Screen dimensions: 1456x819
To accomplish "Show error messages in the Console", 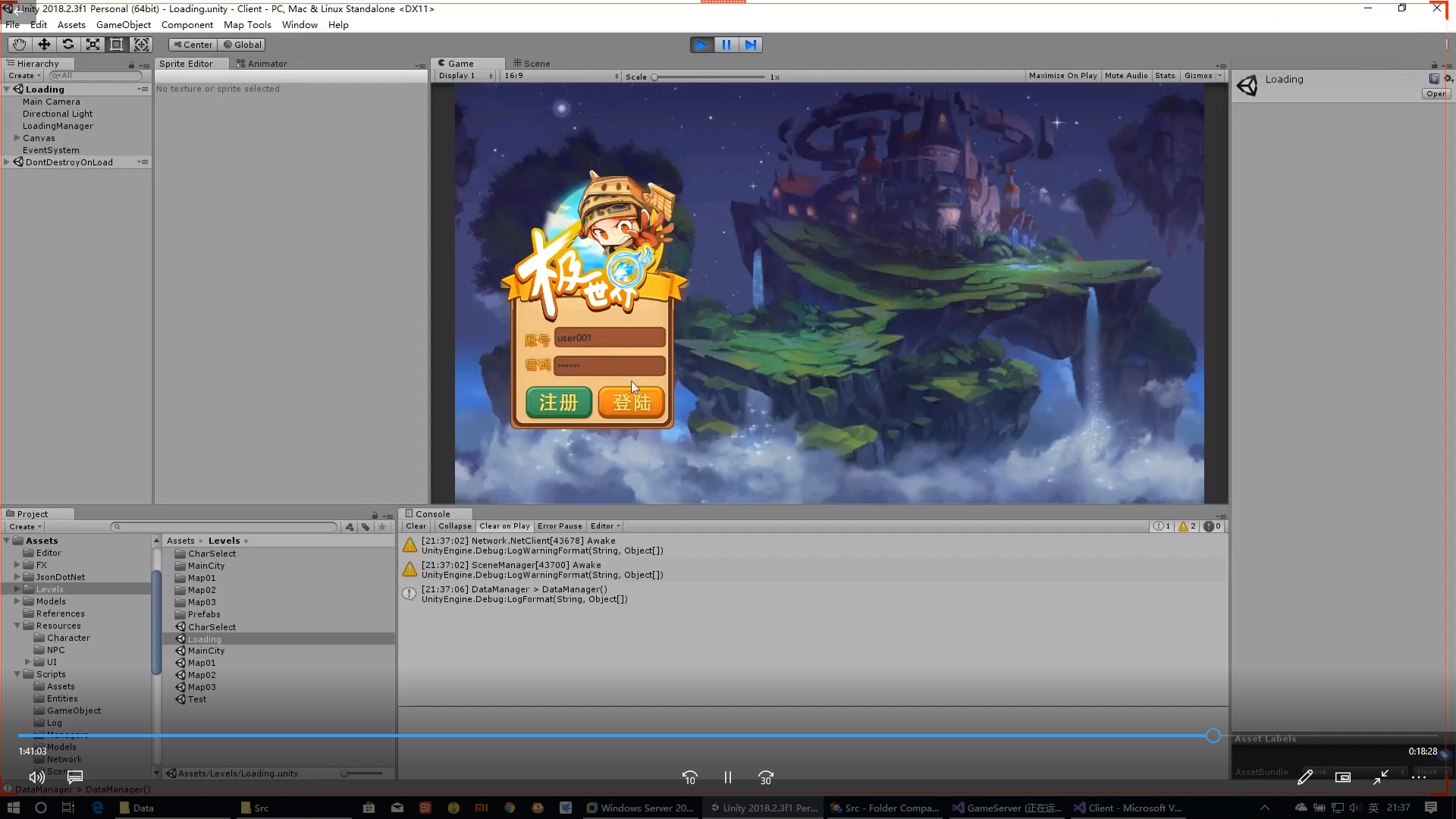I will (1211, 526).
